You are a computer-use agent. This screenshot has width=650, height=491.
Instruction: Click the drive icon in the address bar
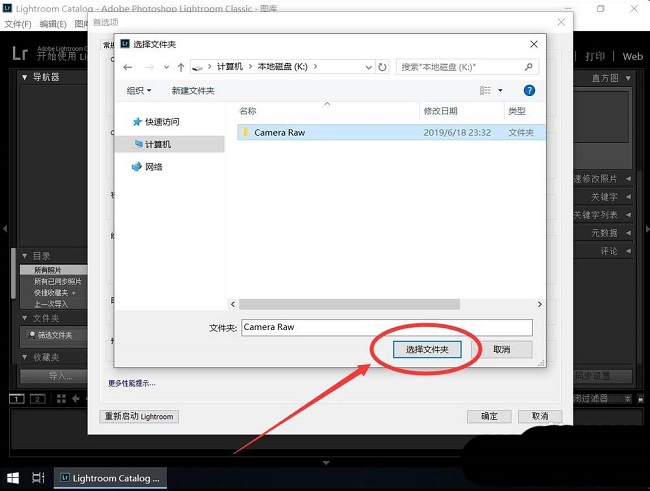[x=198, y=67]
